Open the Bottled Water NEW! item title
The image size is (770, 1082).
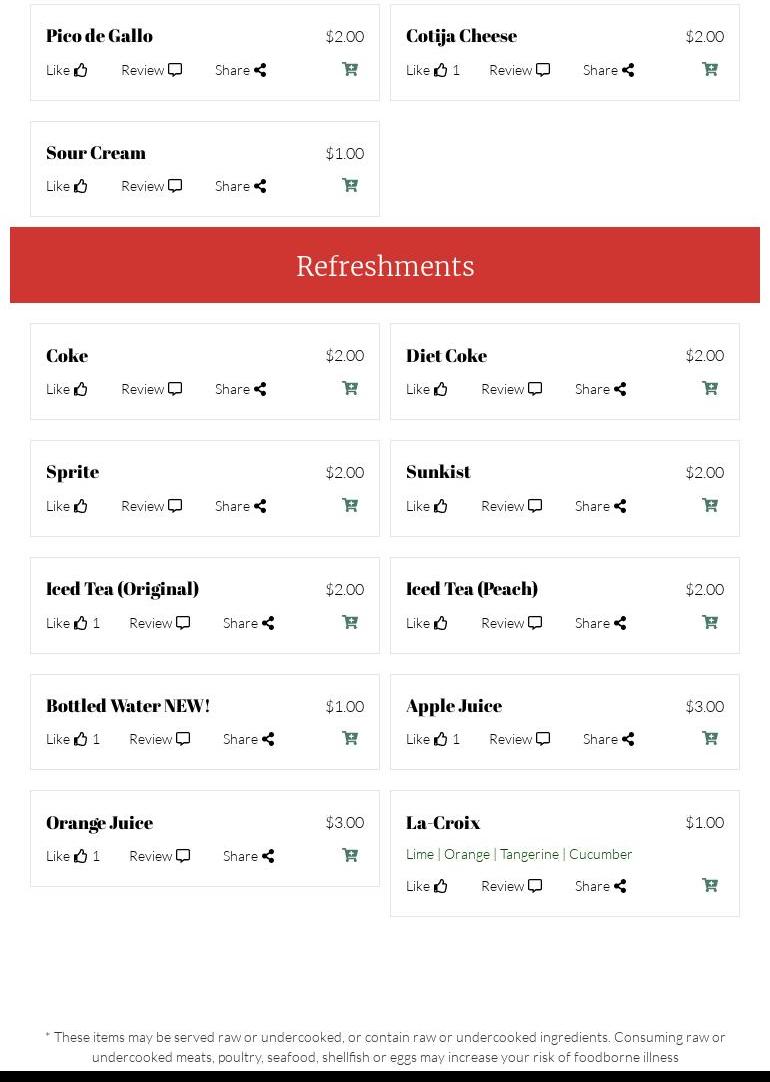(x=128, y=706)
